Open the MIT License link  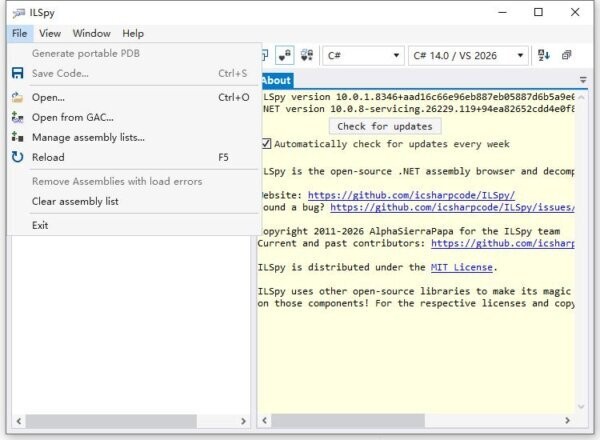(x=461, y=267)
